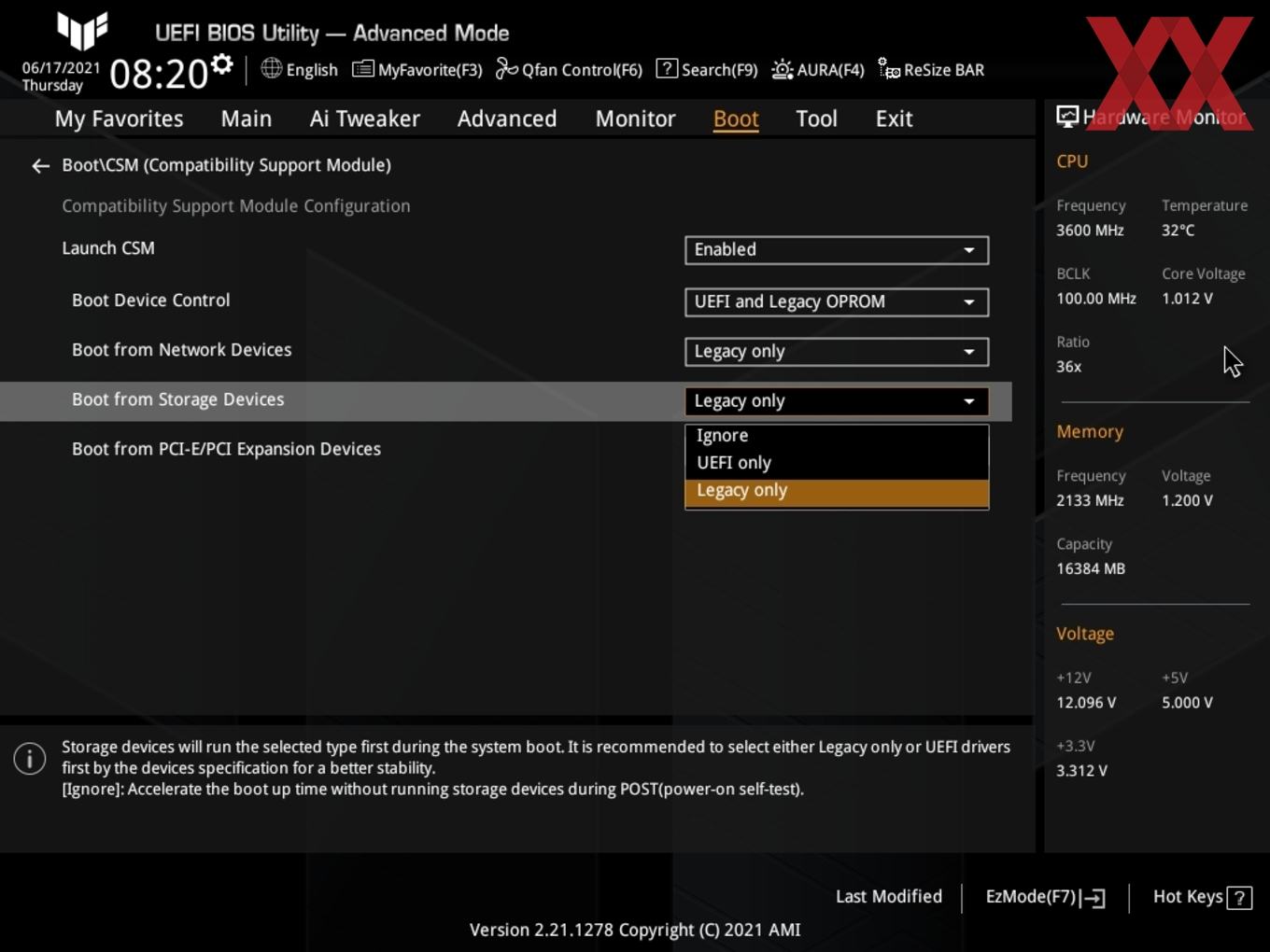1270x952 pixels.
Task: Open Exit tab
Action: pyautogui.click(x=894, y=119)
